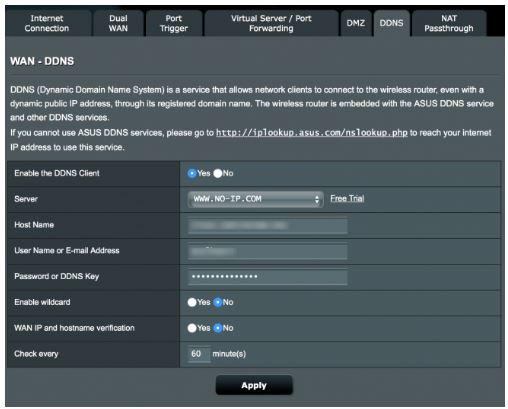Click the minute(s) unit text
The height and width of the screenshot is (409, 508).
pyautogui.click(x=229, y=354)
